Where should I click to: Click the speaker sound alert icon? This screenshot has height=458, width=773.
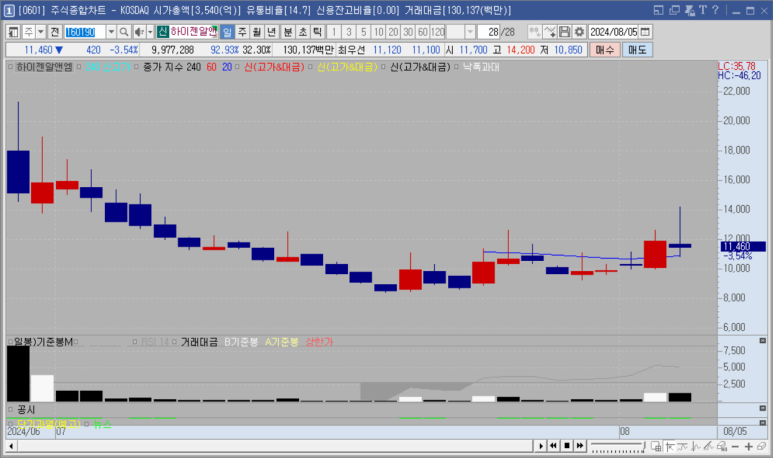tap(139, 32)
